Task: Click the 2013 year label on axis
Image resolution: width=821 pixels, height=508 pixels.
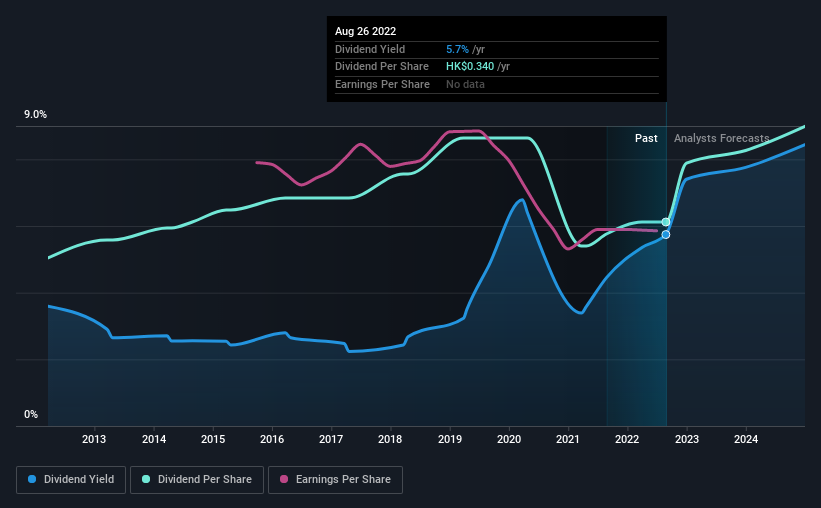Action: 94,439
